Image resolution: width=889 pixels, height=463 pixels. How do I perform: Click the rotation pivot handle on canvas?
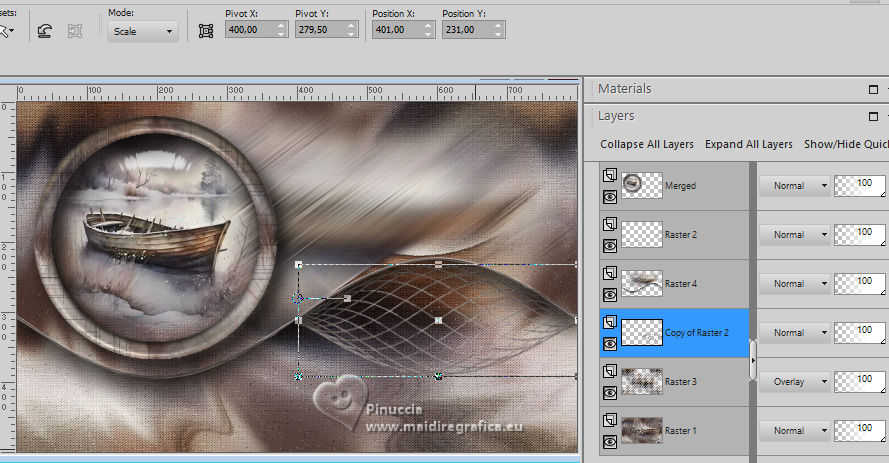tap(299, 298)
